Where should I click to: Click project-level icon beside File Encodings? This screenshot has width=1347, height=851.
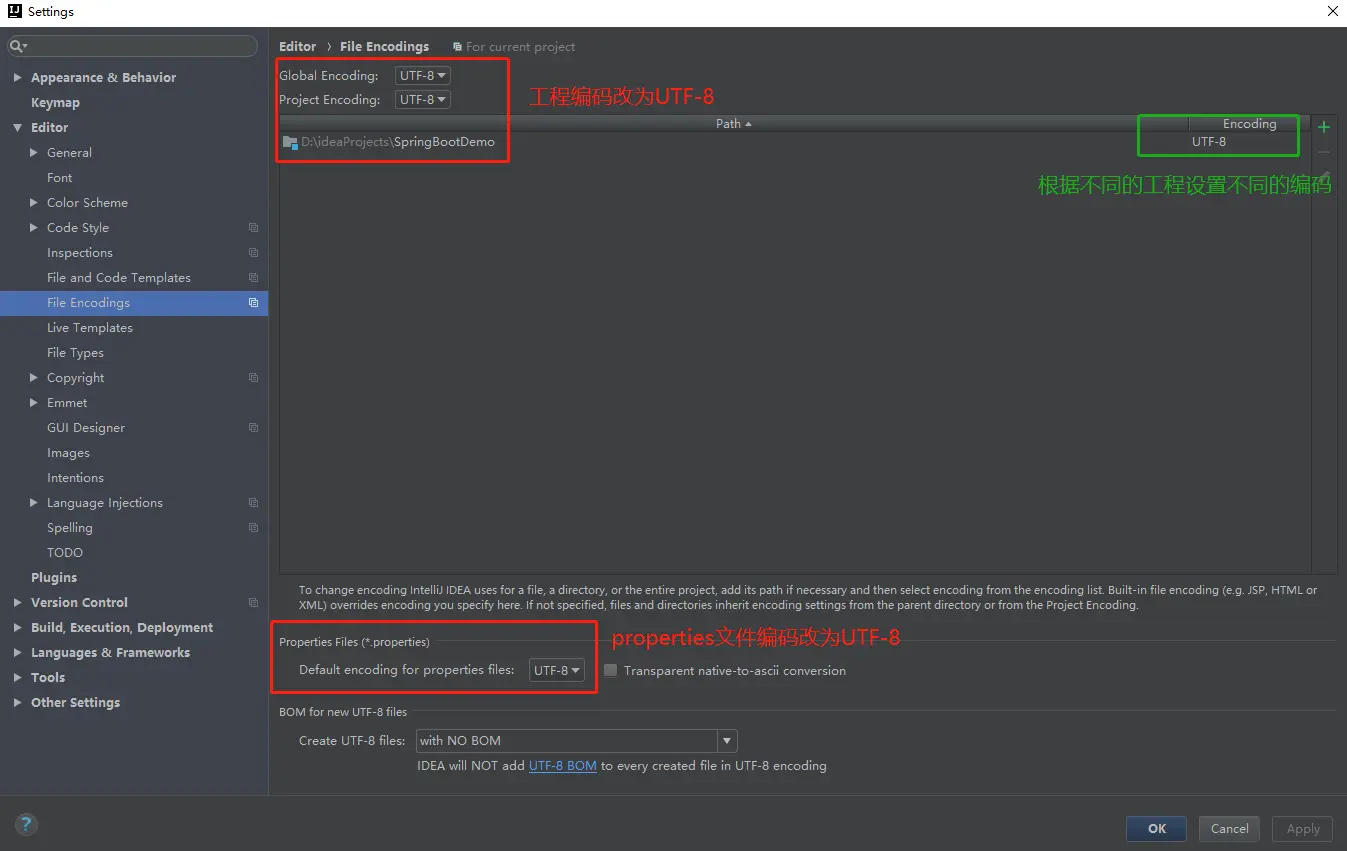(253, 303)
